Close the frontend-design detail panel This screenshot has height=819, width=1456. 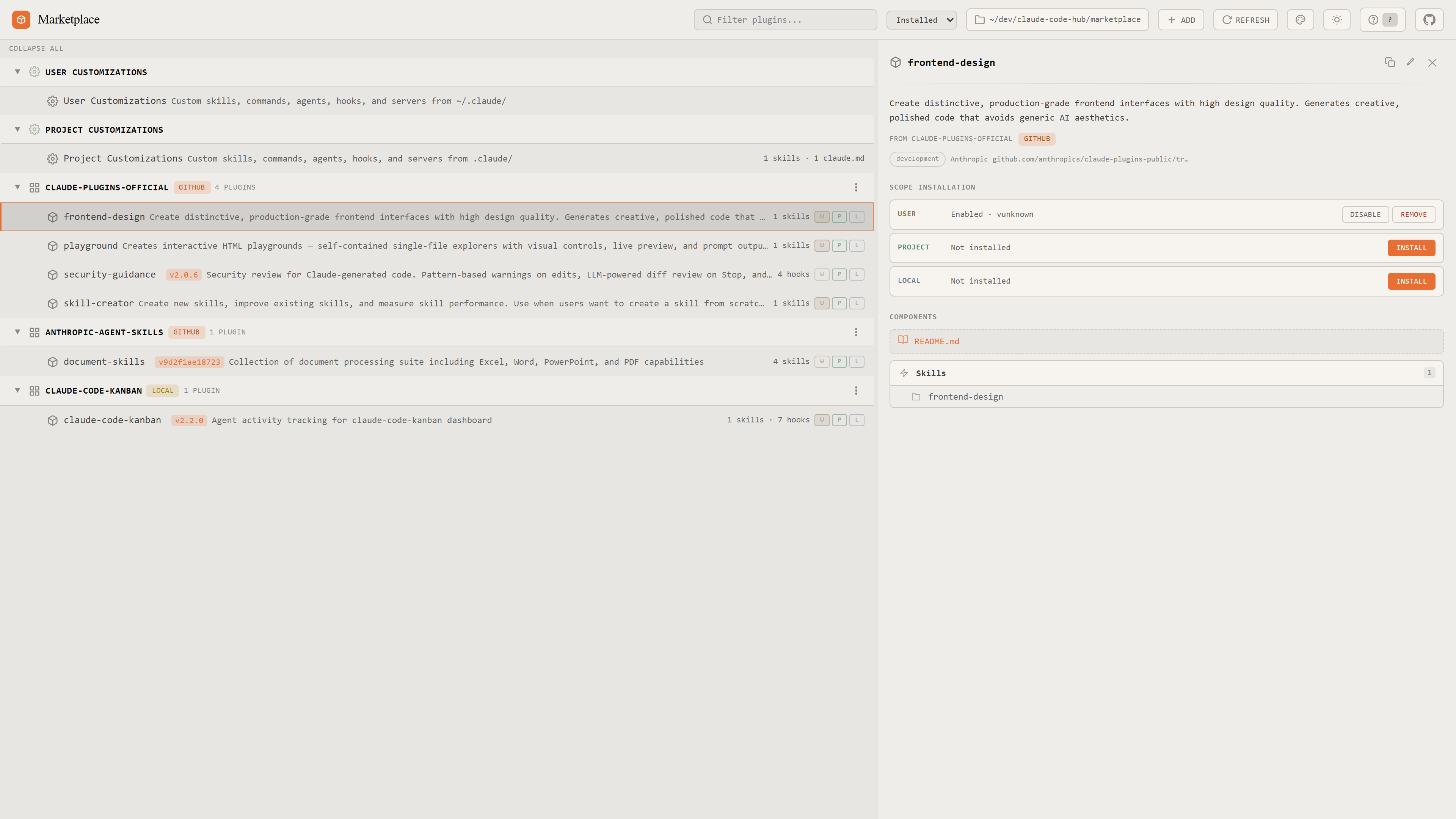tap(1432, 62)
